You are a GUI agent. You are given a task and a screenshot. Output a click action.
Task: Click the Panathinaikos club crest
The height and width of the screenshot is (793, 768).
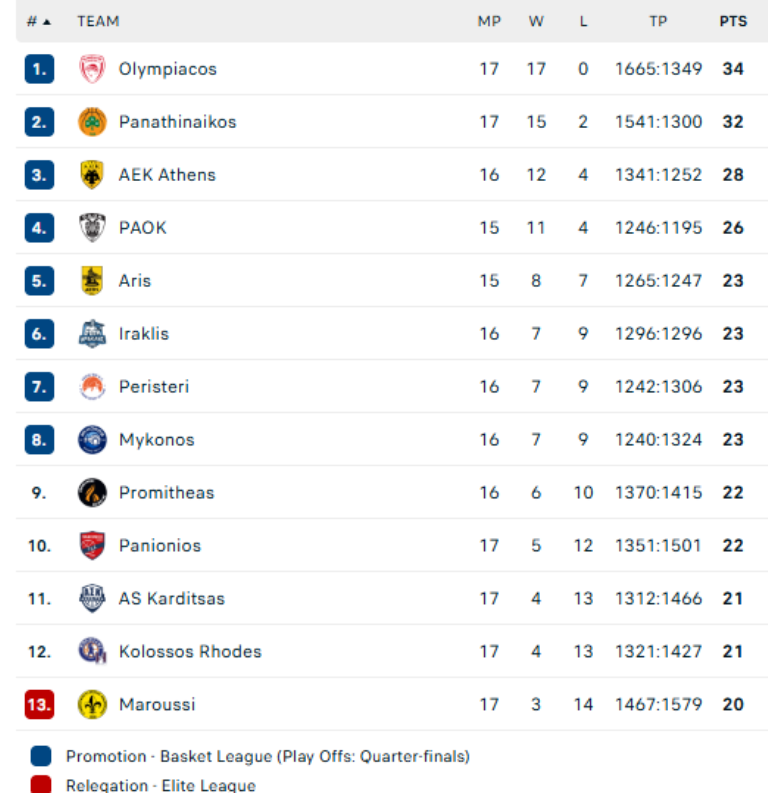[x=92, y=122]
